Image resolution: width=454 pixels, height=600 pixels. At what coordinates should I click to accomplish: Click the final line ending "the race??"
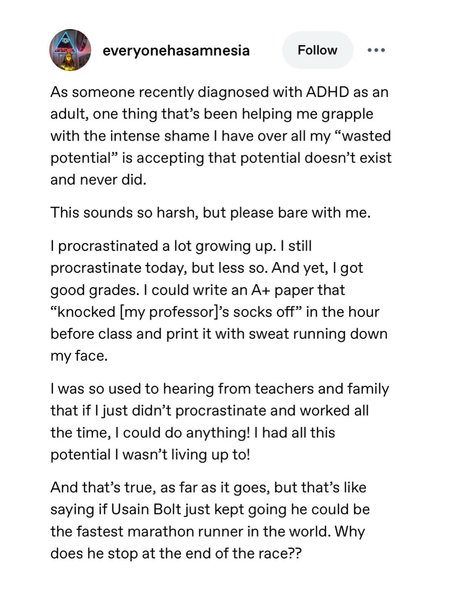coord(176,554)
